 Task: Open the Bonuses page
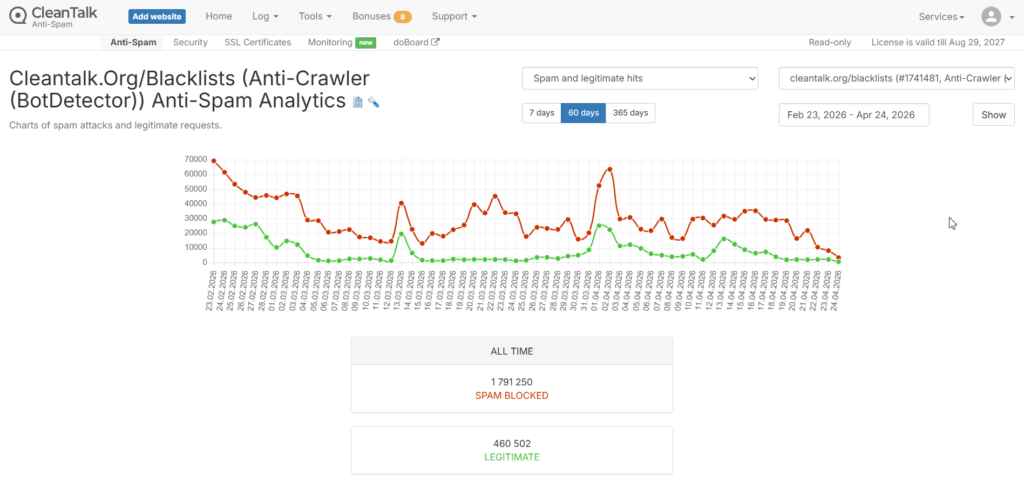coord(371,16)
